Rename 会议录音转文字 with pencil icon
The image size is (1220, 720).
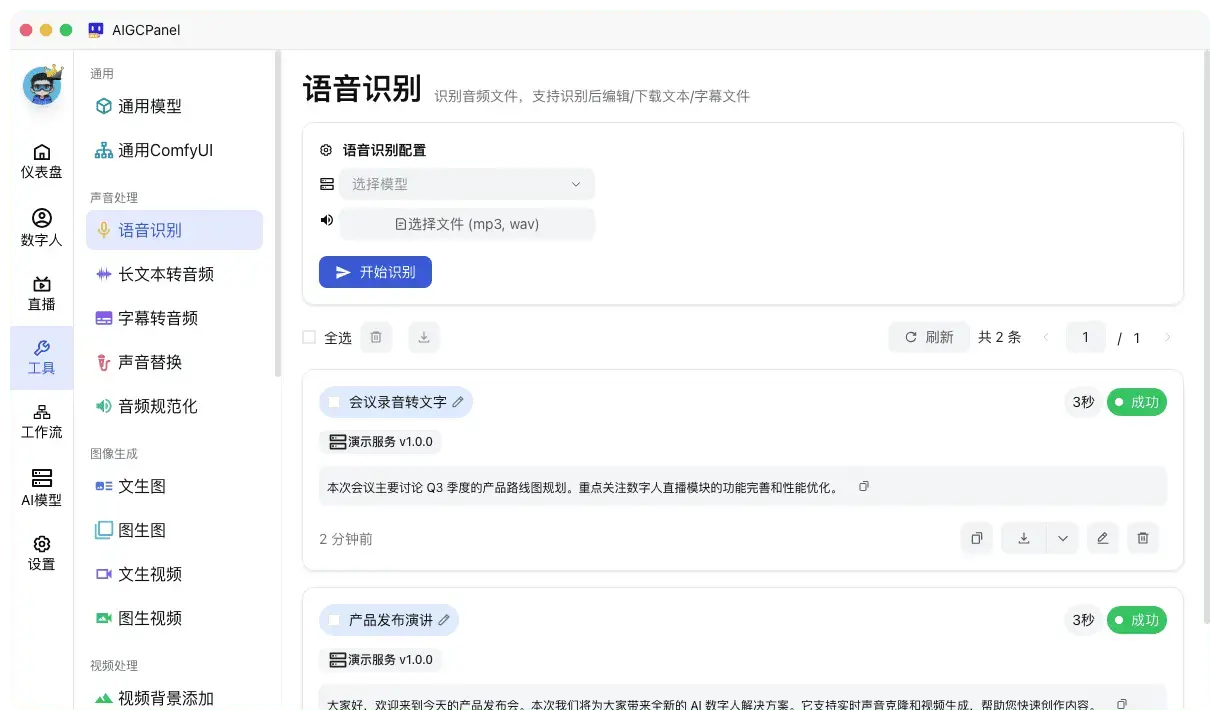point(458,402)
